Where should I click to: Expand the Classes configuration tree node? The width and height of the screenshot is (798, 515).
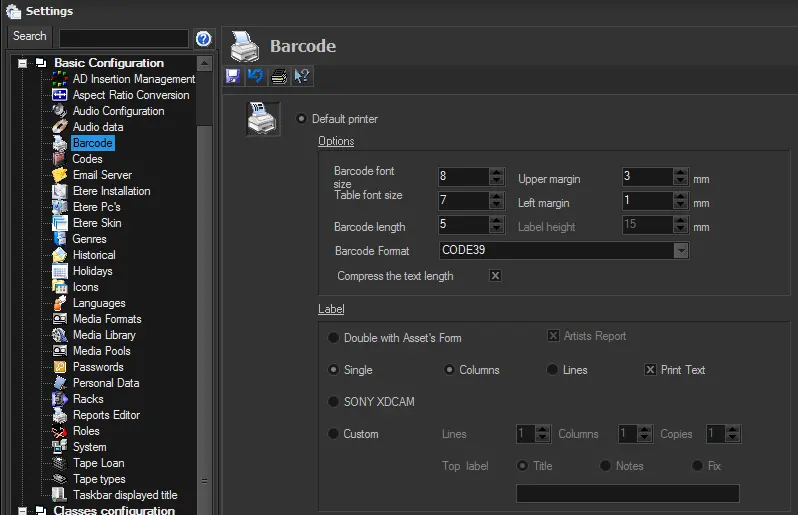point(21,510)
